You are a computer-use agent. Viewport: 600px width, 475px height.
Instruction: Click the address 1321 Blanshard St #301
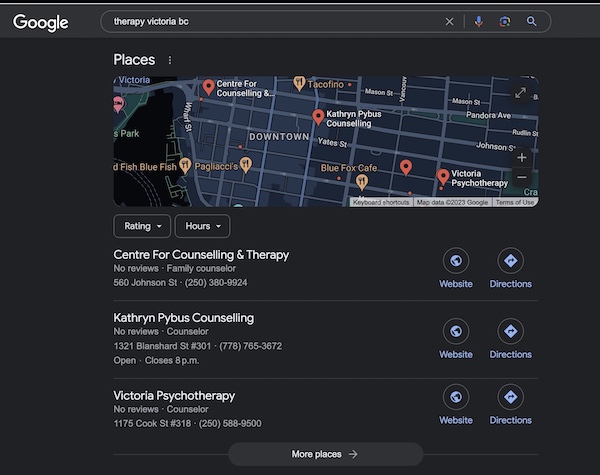(x=162, y=346)
